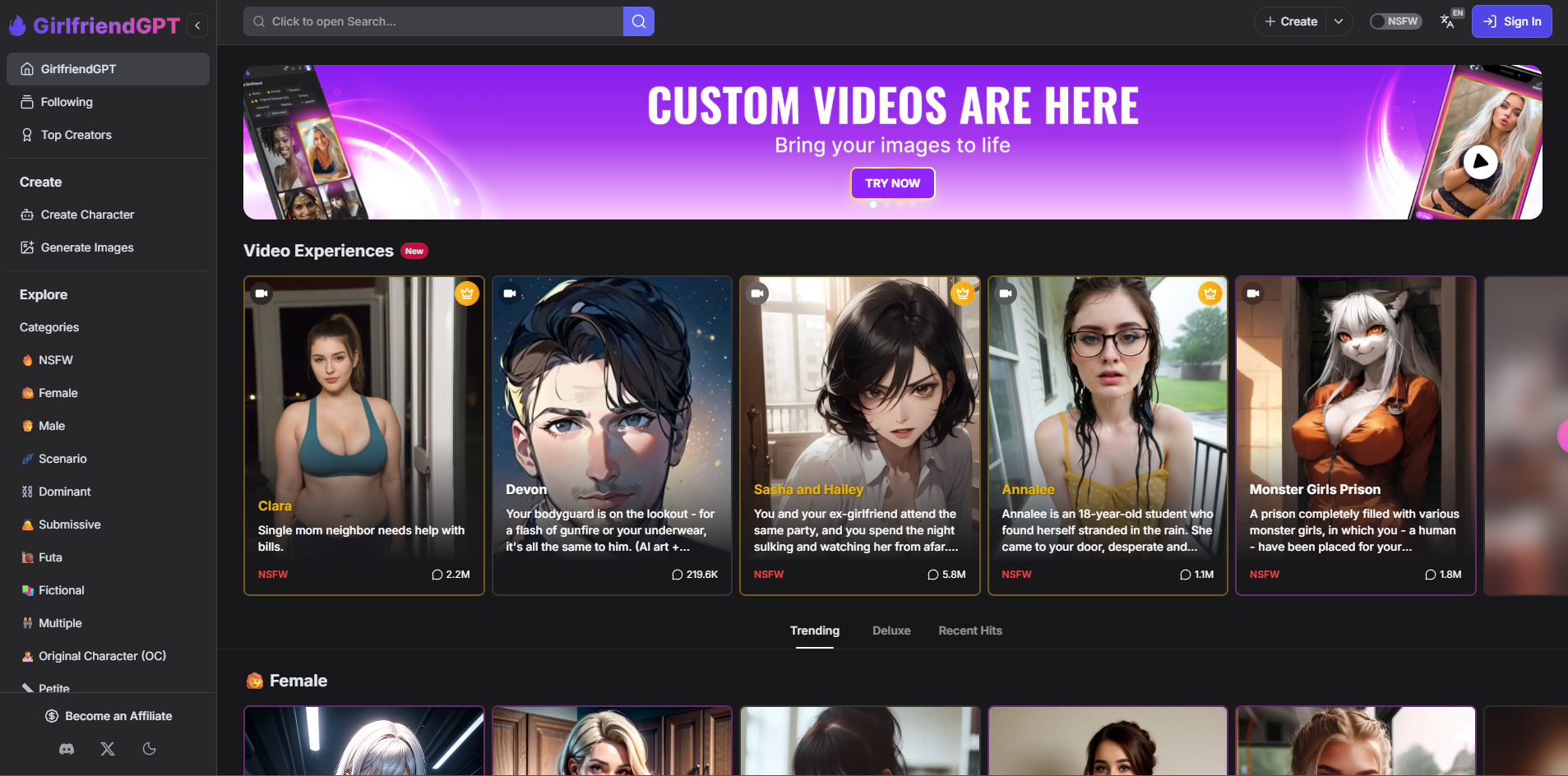Open the Monster Girls Prison card

click(1356, 436)
